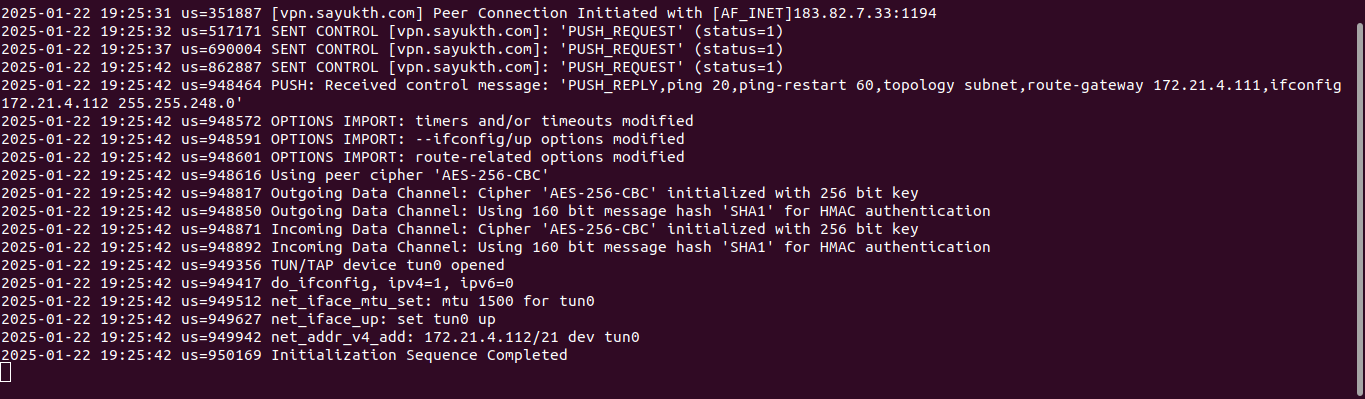The width and height of the screenshot is (1365, 399).
Task: Click the Outgoing Data Channel SHA1 line
Action: (x=496, y=211)
